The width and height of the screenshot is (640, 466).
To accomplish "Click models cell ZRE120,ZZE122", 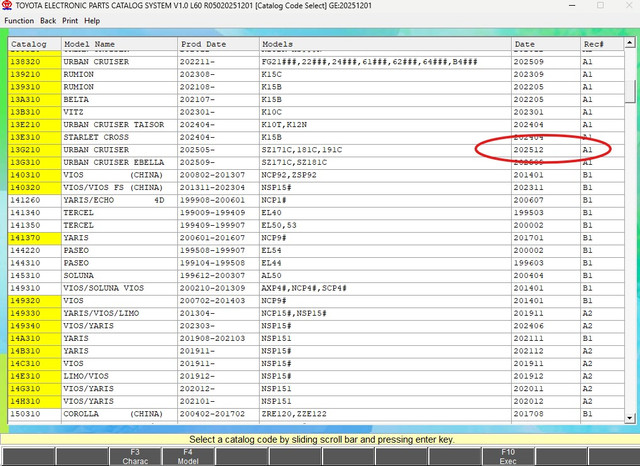I will pos(385,414).
